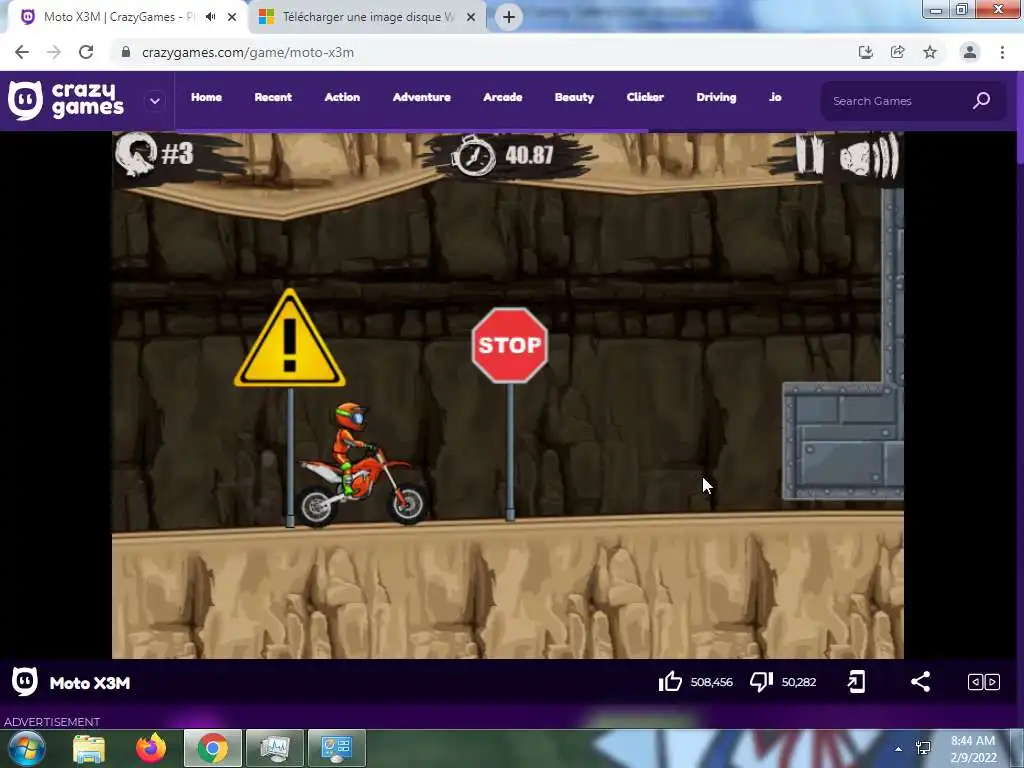Click the network tray icon
Screen dimensions: 1024x768
pos(923,748)
